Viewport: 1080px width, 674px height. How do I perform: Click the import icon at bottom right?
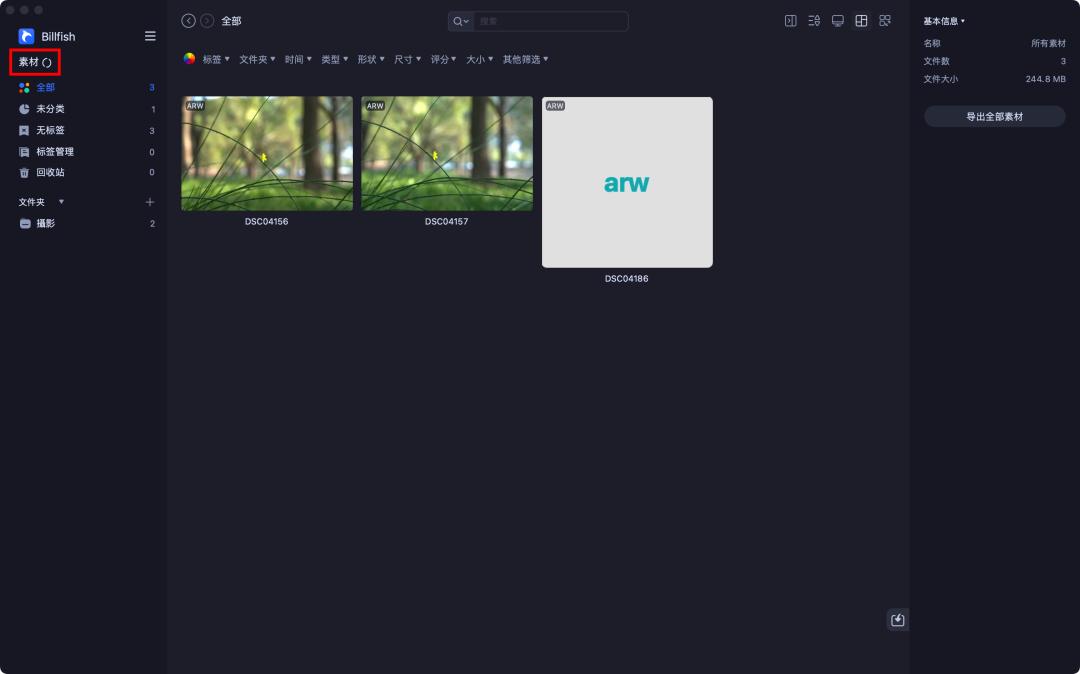pyautogui.click(x=897, y=620)
